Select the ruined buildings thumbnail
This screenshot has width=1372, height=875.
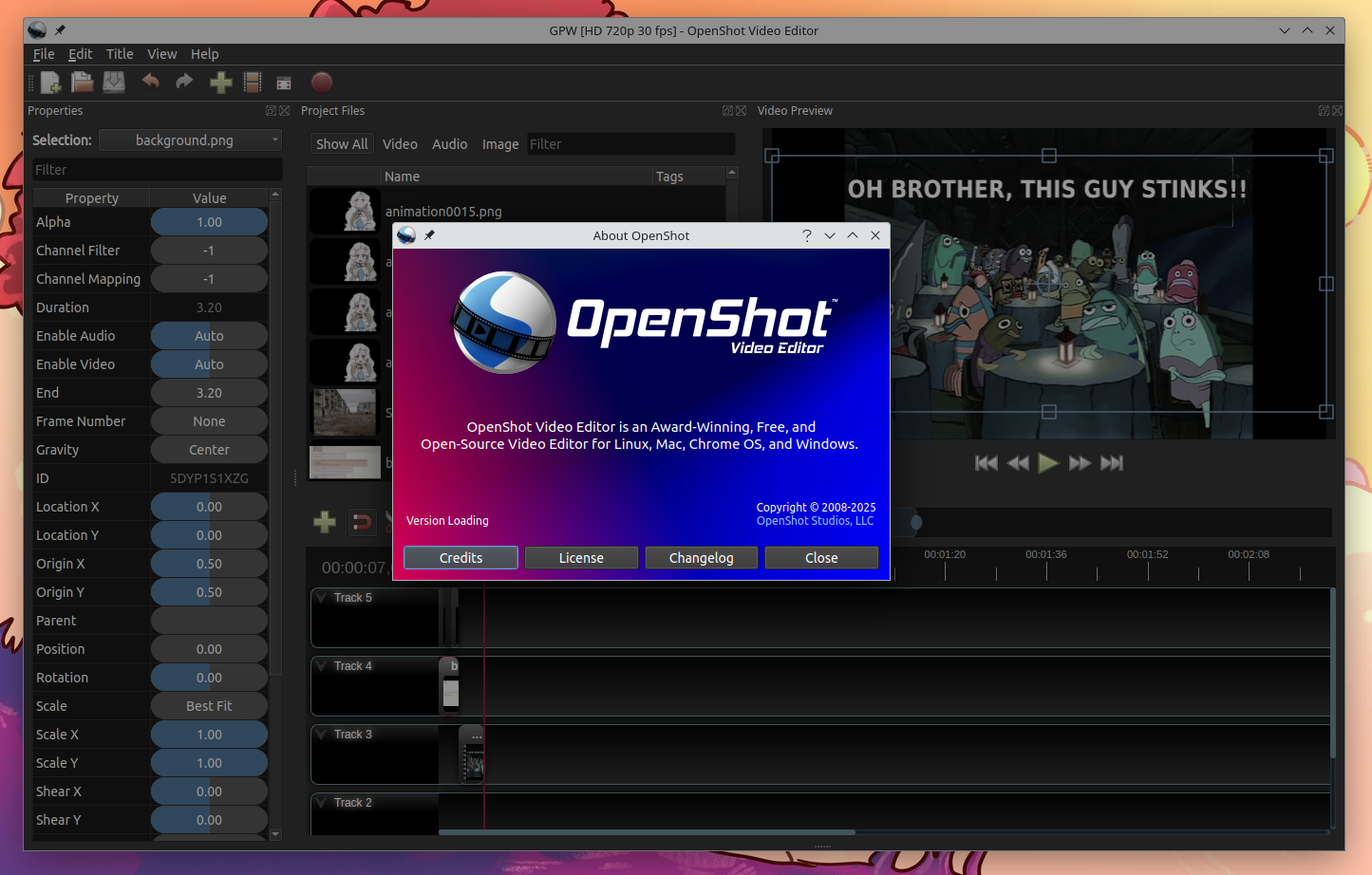click(x=345, y=412)
